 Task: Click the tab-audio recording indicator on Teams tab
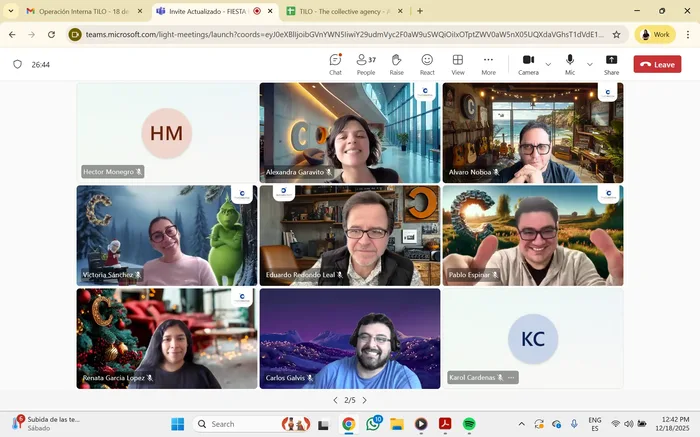[257, 11]
